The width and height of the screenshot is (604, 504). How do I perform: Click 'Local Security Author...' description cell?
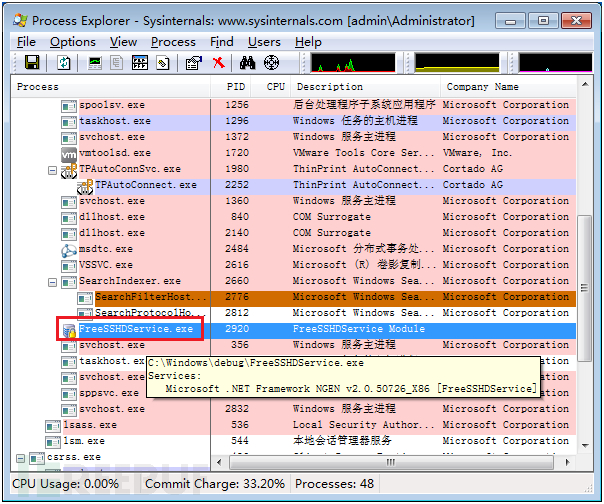(x=363, y=426)
